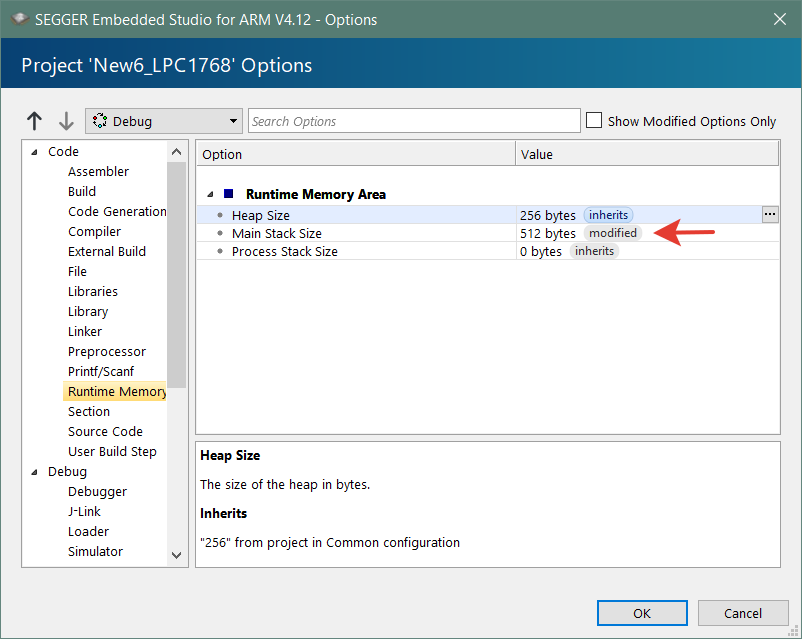Viewport: 802px width, 639px height.
Task: Click the SEGGER application icon in title bar
Action: pyautogui.click(x=20, y=19)
